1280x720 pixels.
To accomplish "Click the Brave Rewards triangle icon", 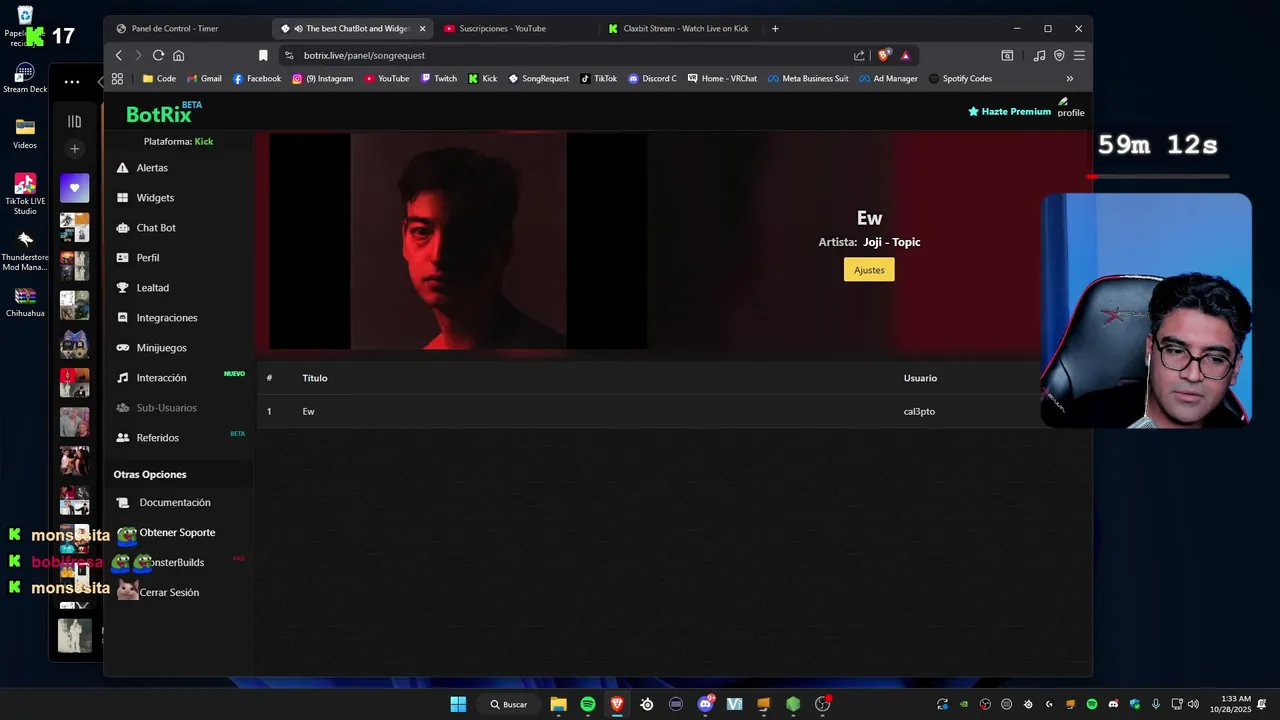I will pyautogui.click(x=905, y=56).
